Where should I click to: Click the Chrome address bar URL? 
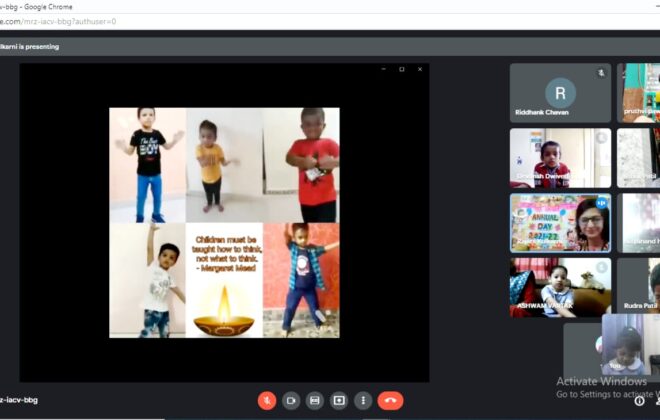(x=58, y=21)
